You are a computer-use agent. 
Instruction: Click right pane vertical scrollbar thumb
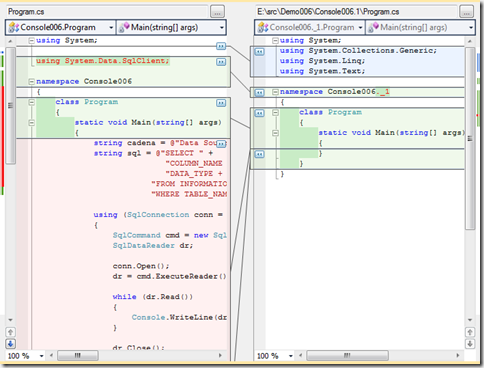[470, 138]
